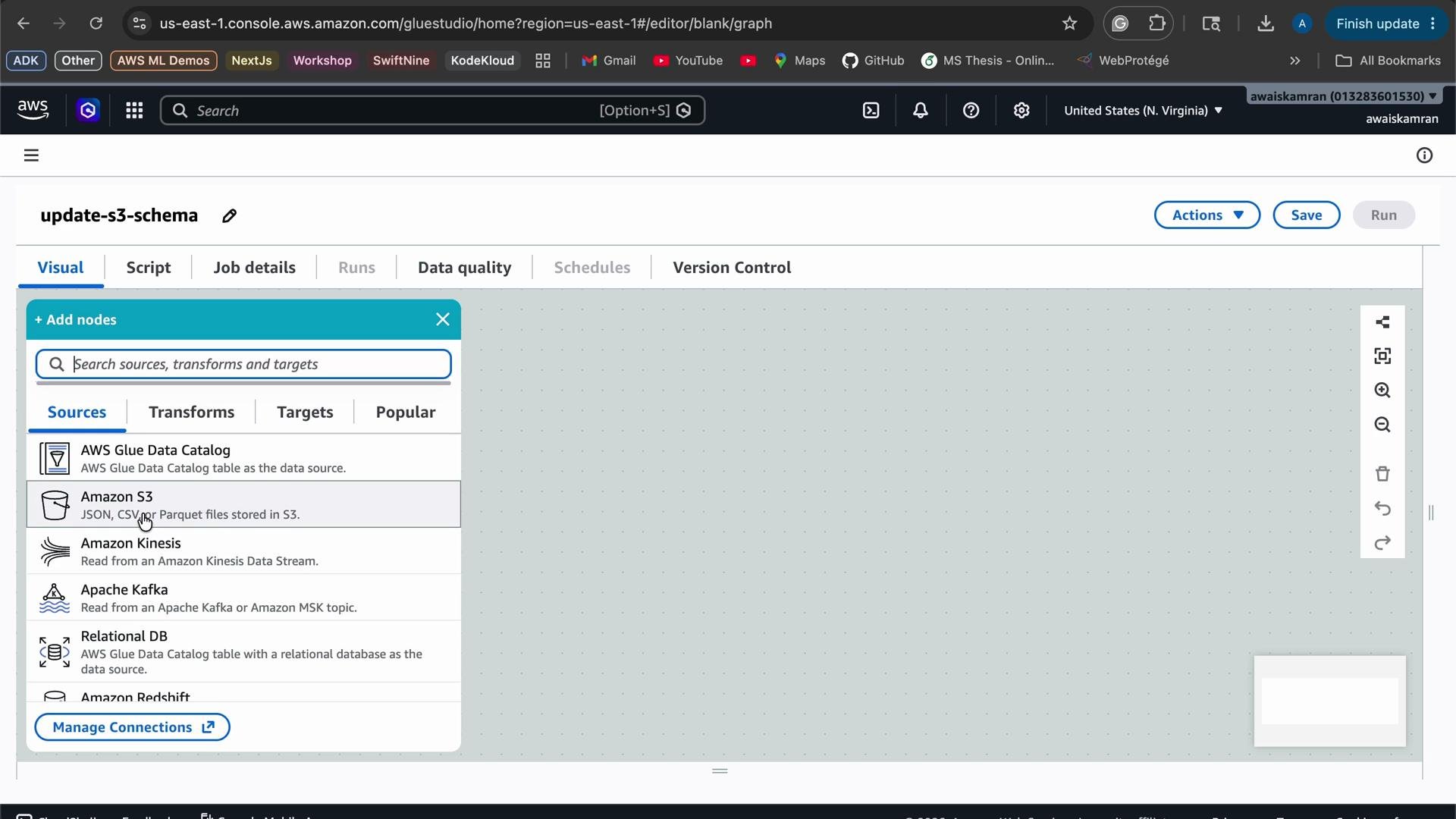Image resolution: width=1456 pixels, height=819 pixels.
Task: Open All Bookmarks folder
Action: point(1388,61)
